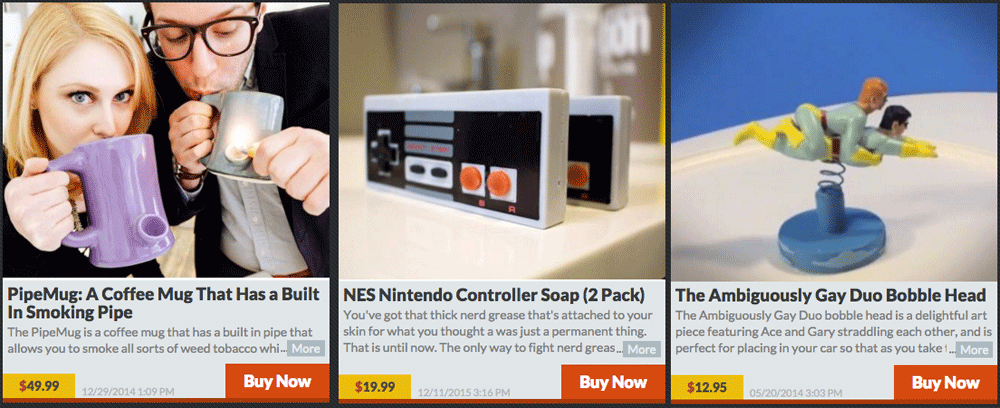
Task: Click the 05/20/2014 3:03 PM timestamp
Action: 795,393
